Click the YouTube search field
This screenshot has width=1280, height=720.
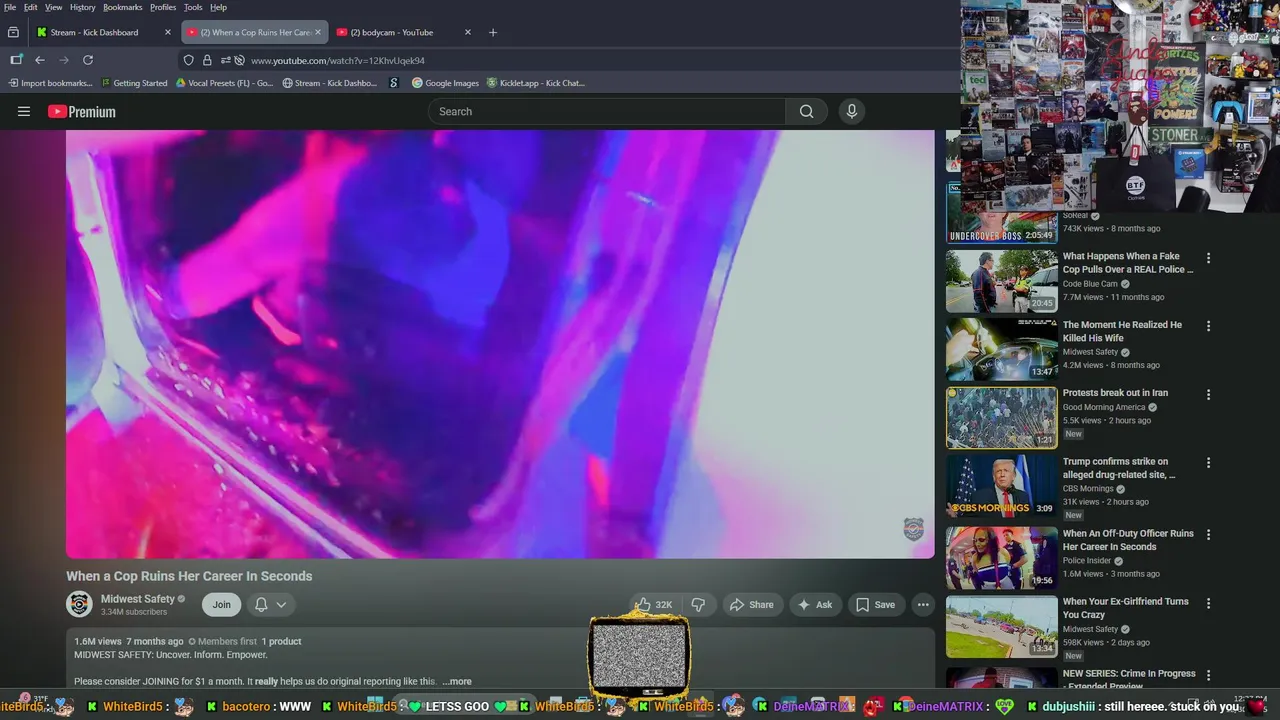click(607, 112)
